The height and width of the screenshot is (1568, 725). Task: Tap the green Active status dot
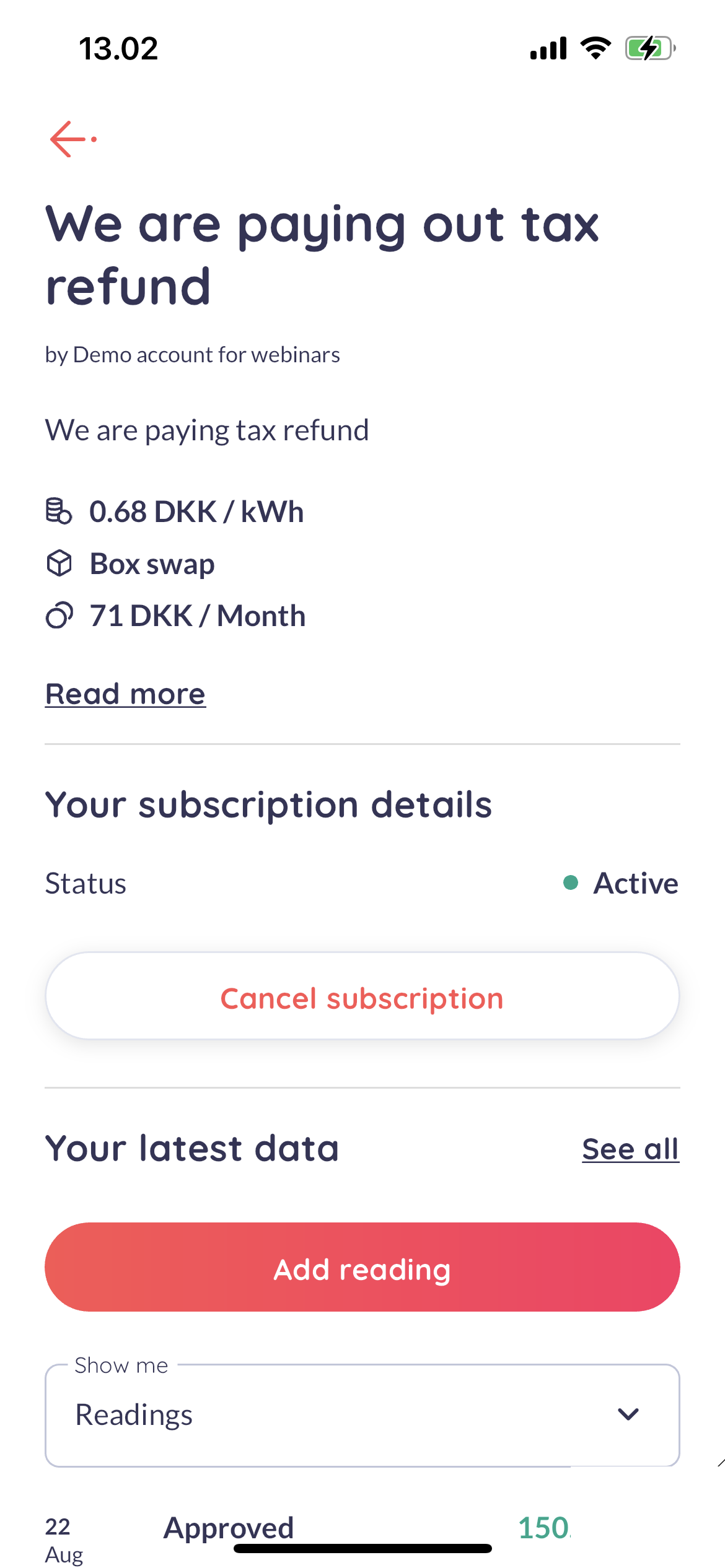(571, 882)
